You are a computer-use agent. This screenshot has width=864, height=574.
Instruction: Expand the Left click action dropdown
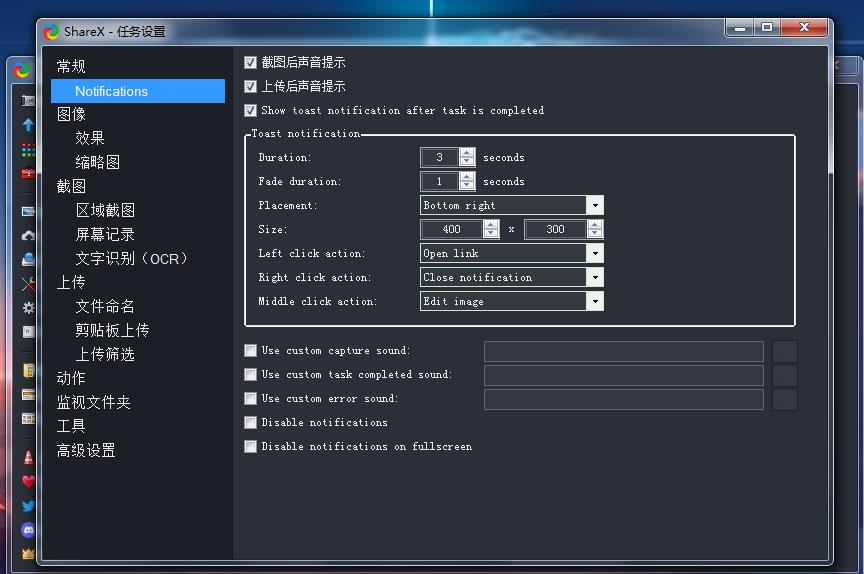click(511, 253)
